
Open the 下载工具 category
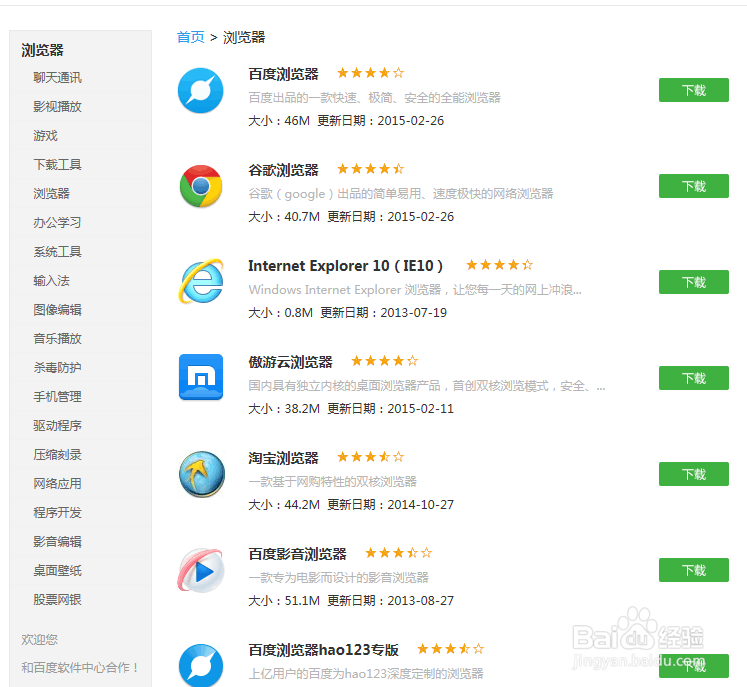click(57, 165)
